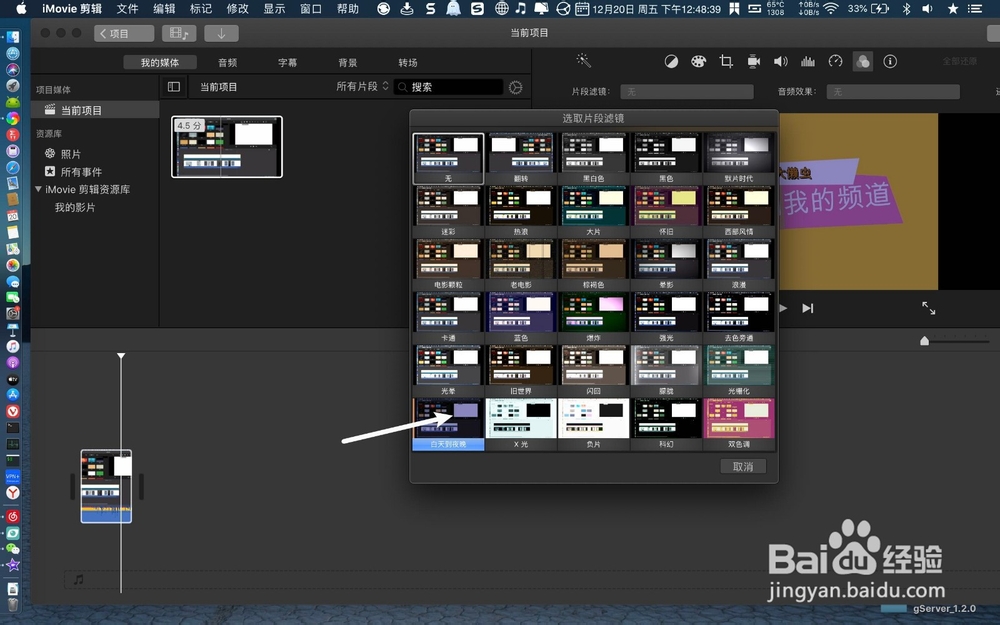Open the color correction palette tool
The height and width of the screenshot is (625, 1000).
coord(698,61)
